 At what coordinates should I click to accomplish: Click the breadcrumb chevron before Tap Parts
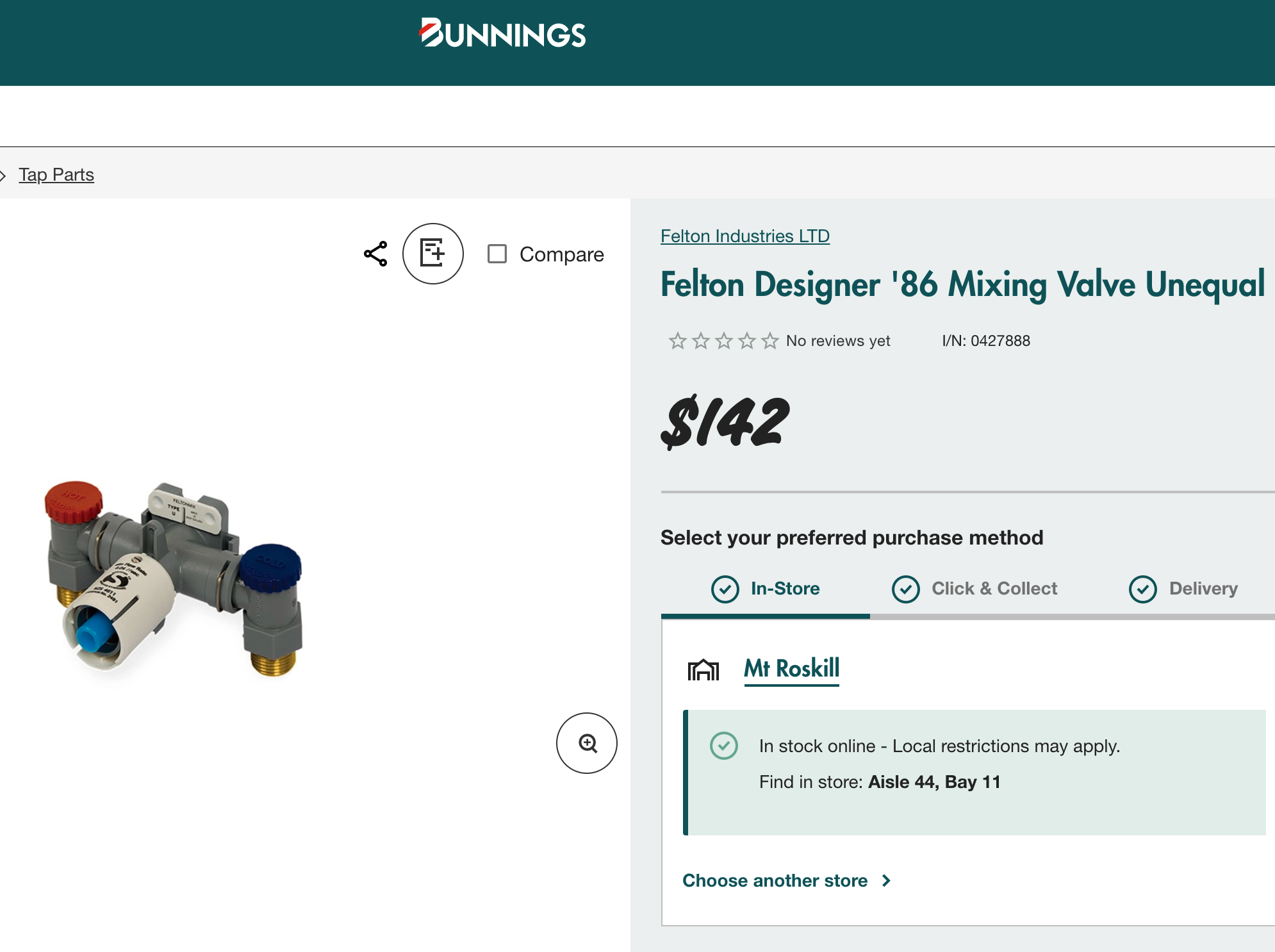point(3,175)
